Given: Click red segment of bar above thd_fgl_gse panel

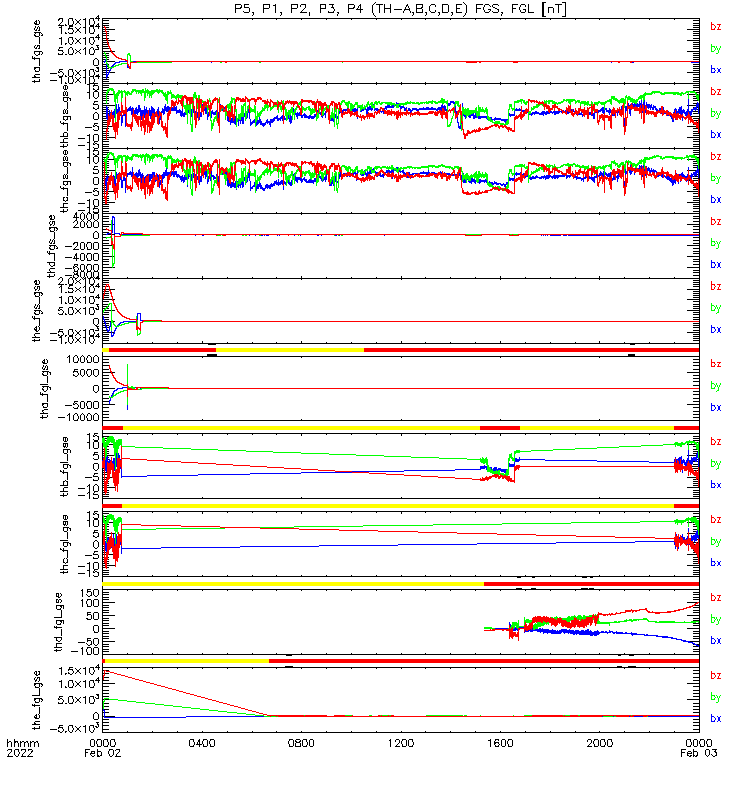Looking at the screenshot, I should [x=591, y=584].
